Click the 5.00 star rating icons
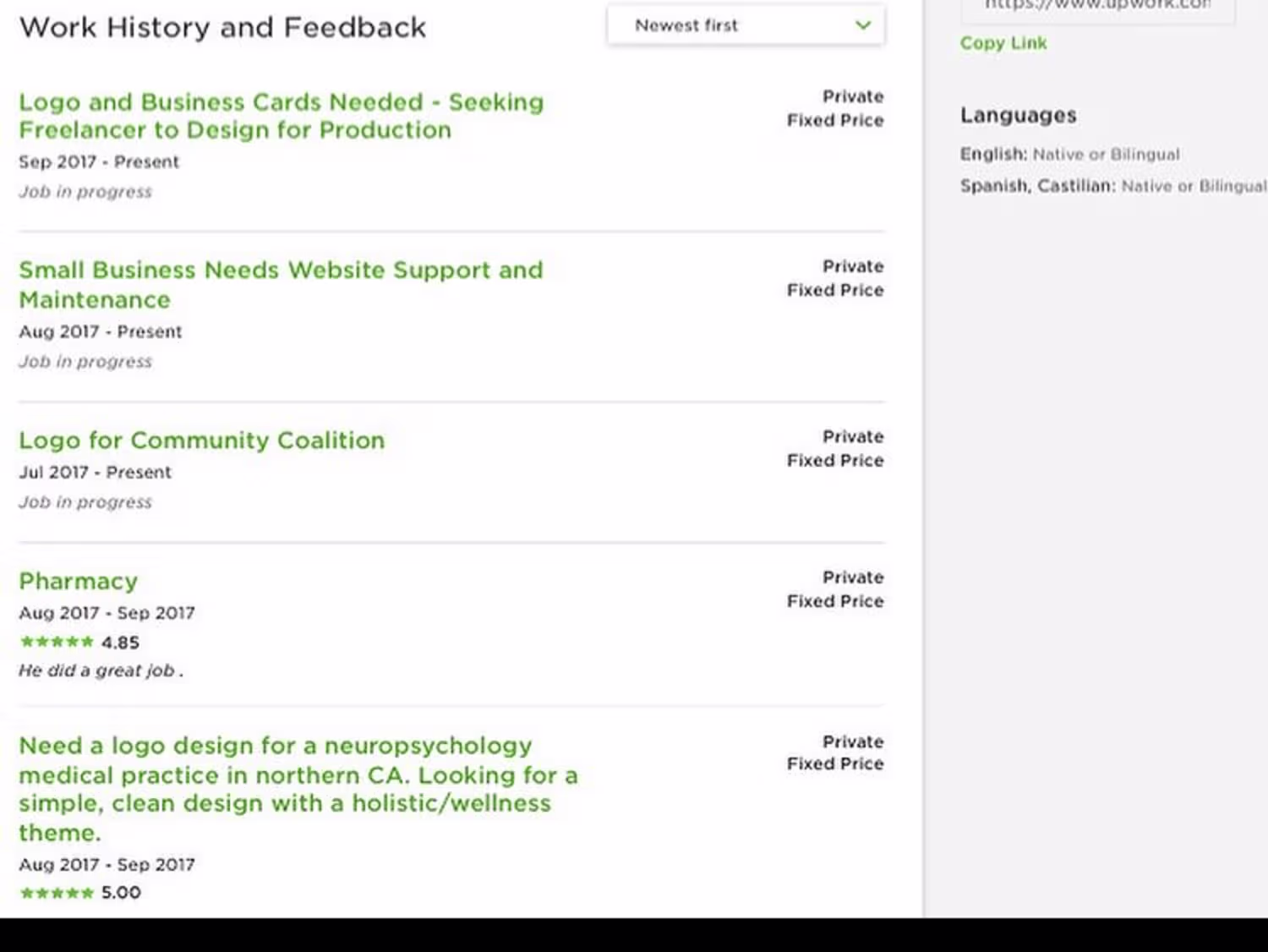This screenshot has width=1268, height=952. tap(57, 893)
